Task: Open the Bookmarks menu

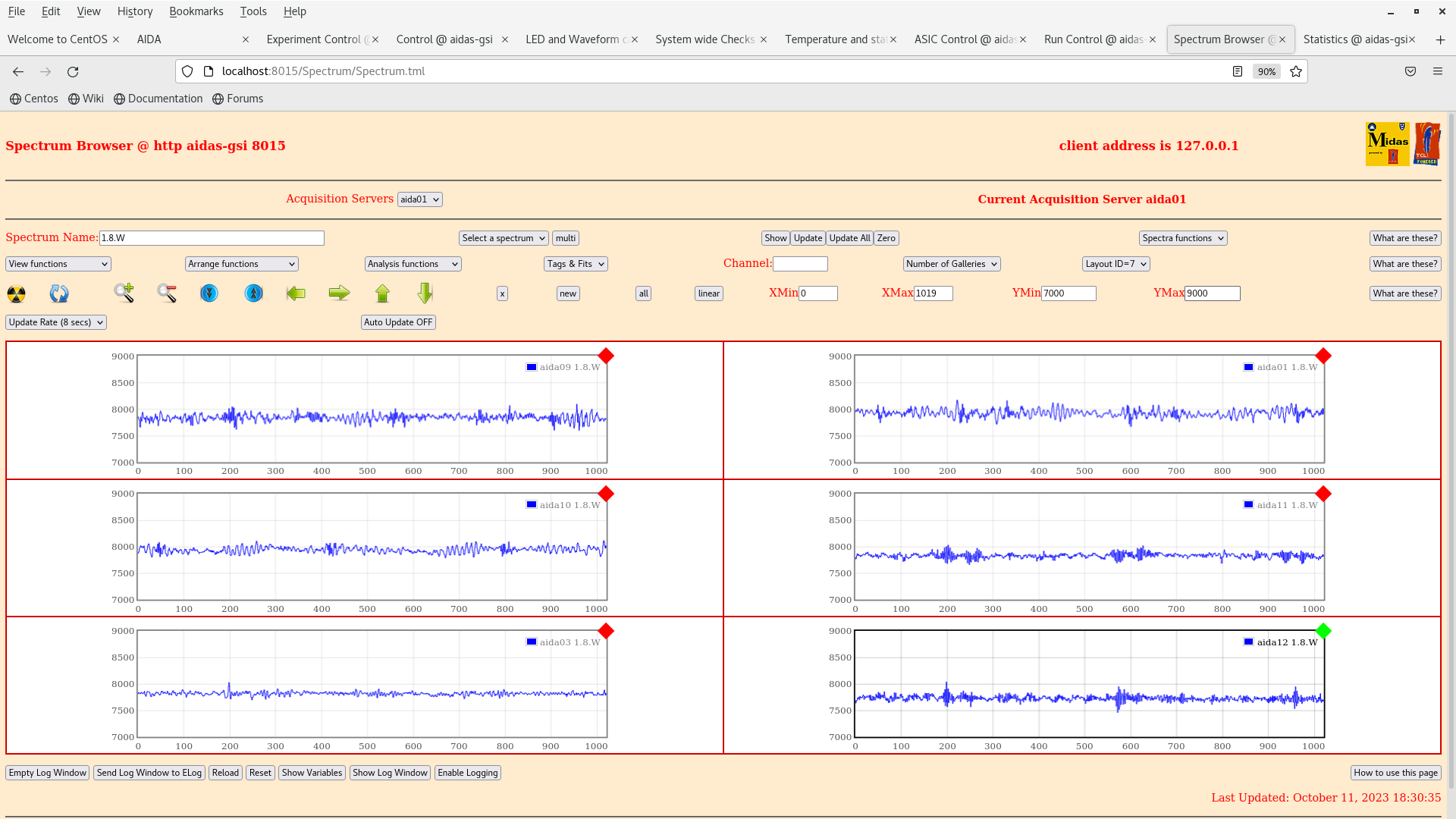Action: pyautogui.click(x=196, y=11)
